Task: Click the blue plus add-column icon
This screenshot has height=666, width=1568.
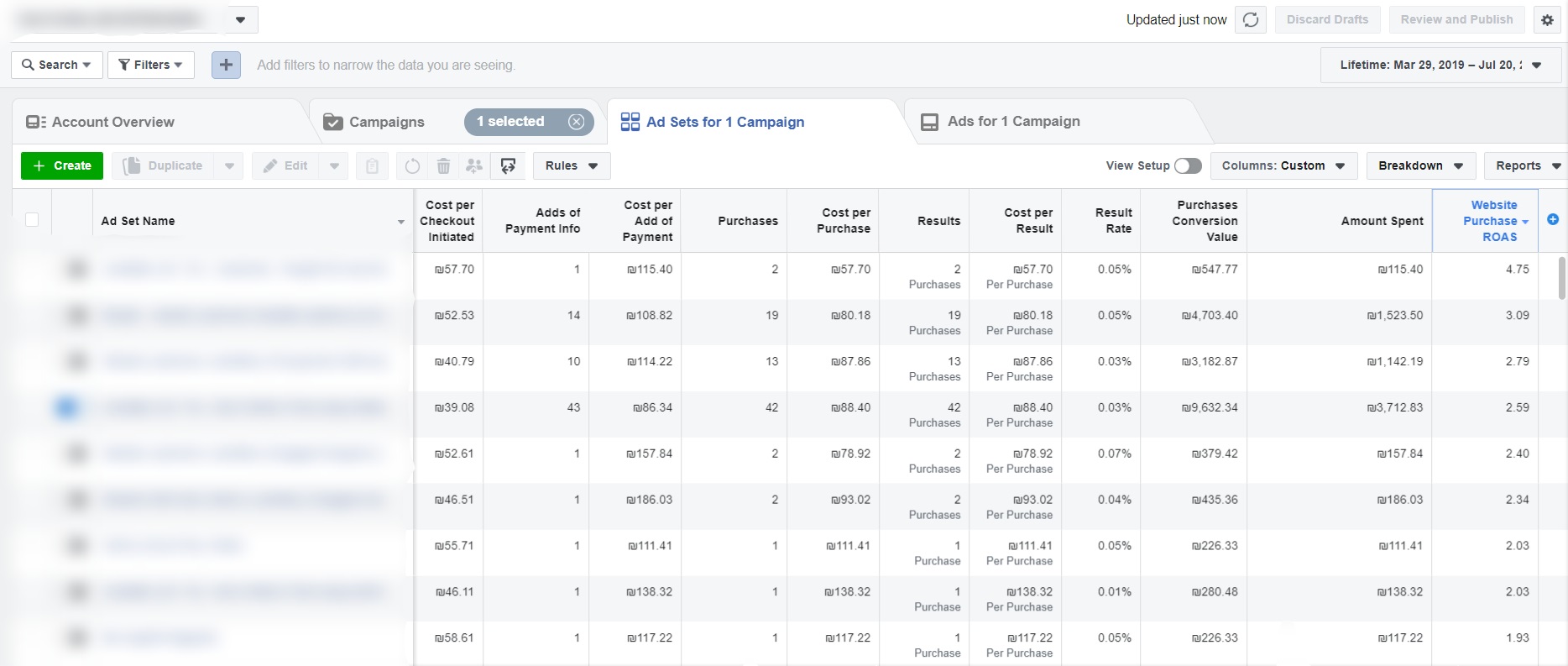Action: pos(1552,220)
